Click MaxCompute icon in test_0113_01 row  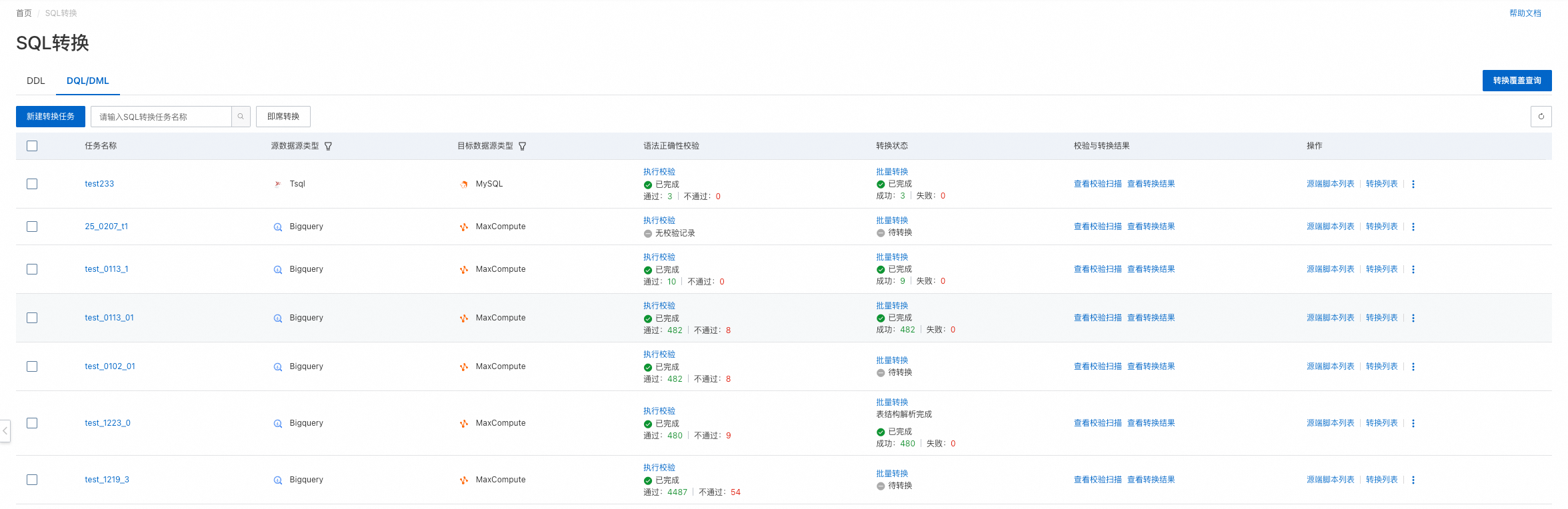tap(464, 318)
